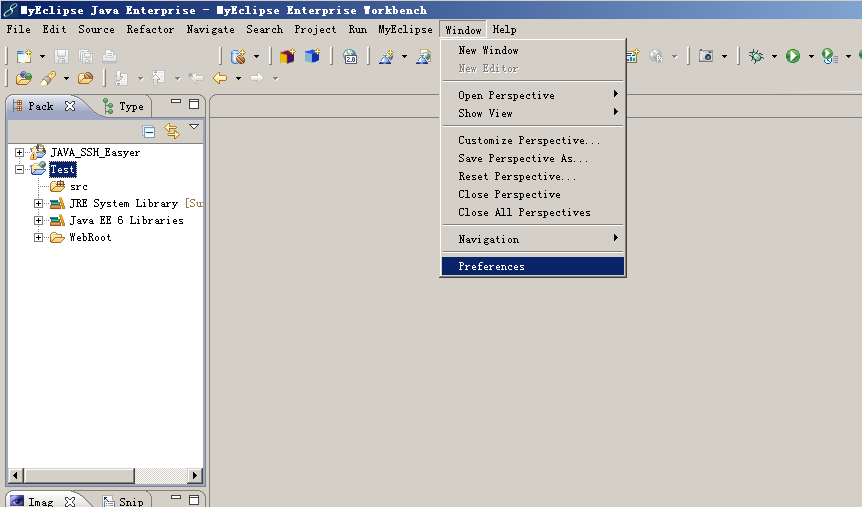Click Preferences in the Window menu
This screenshot has height=507, width=862.
533,266
